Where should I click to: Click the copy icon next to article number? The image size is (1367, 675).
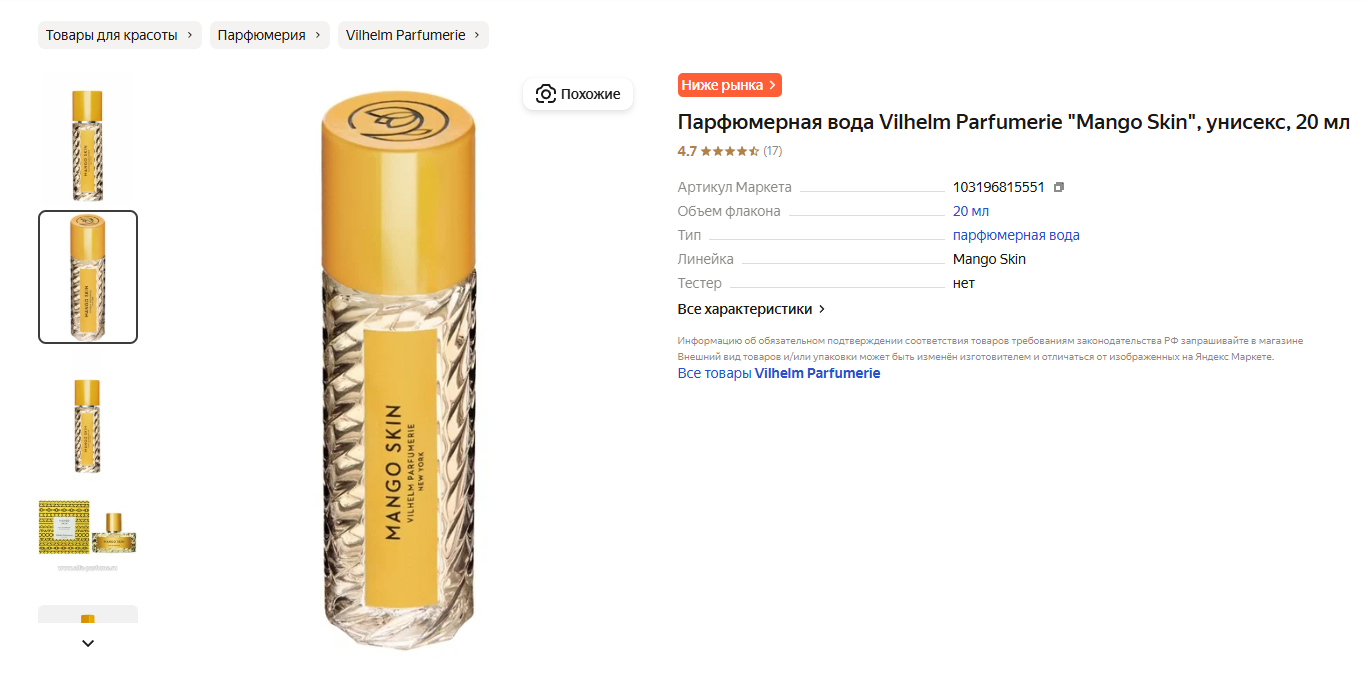(x=1059, y=187)
